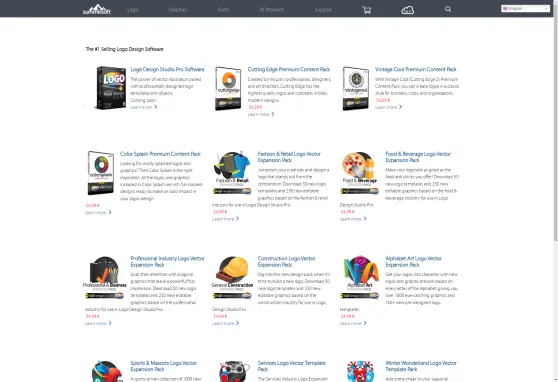Click the Winter Wonderland snowflake image

(360, 371)
